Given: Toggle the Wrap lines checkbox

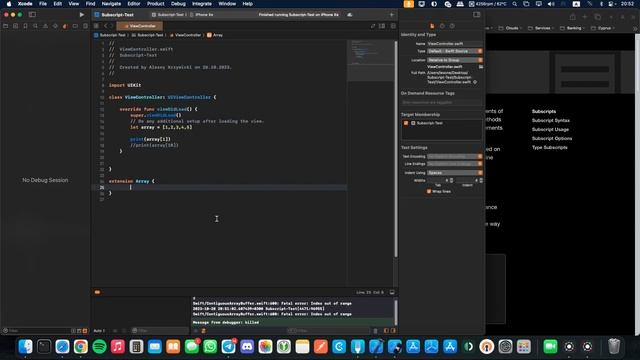Looking at the screenshot, I should pos(429,191).
